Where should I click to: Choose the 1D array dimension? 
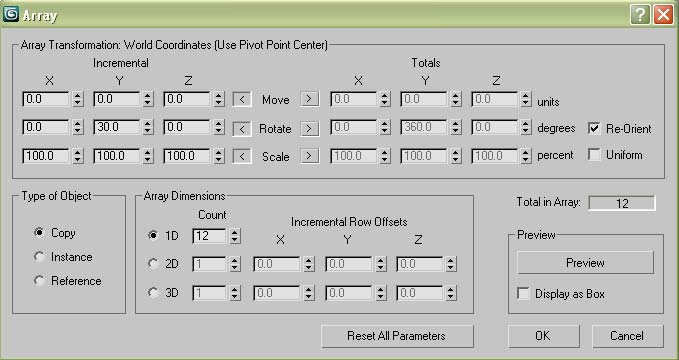tap(153, 236)
